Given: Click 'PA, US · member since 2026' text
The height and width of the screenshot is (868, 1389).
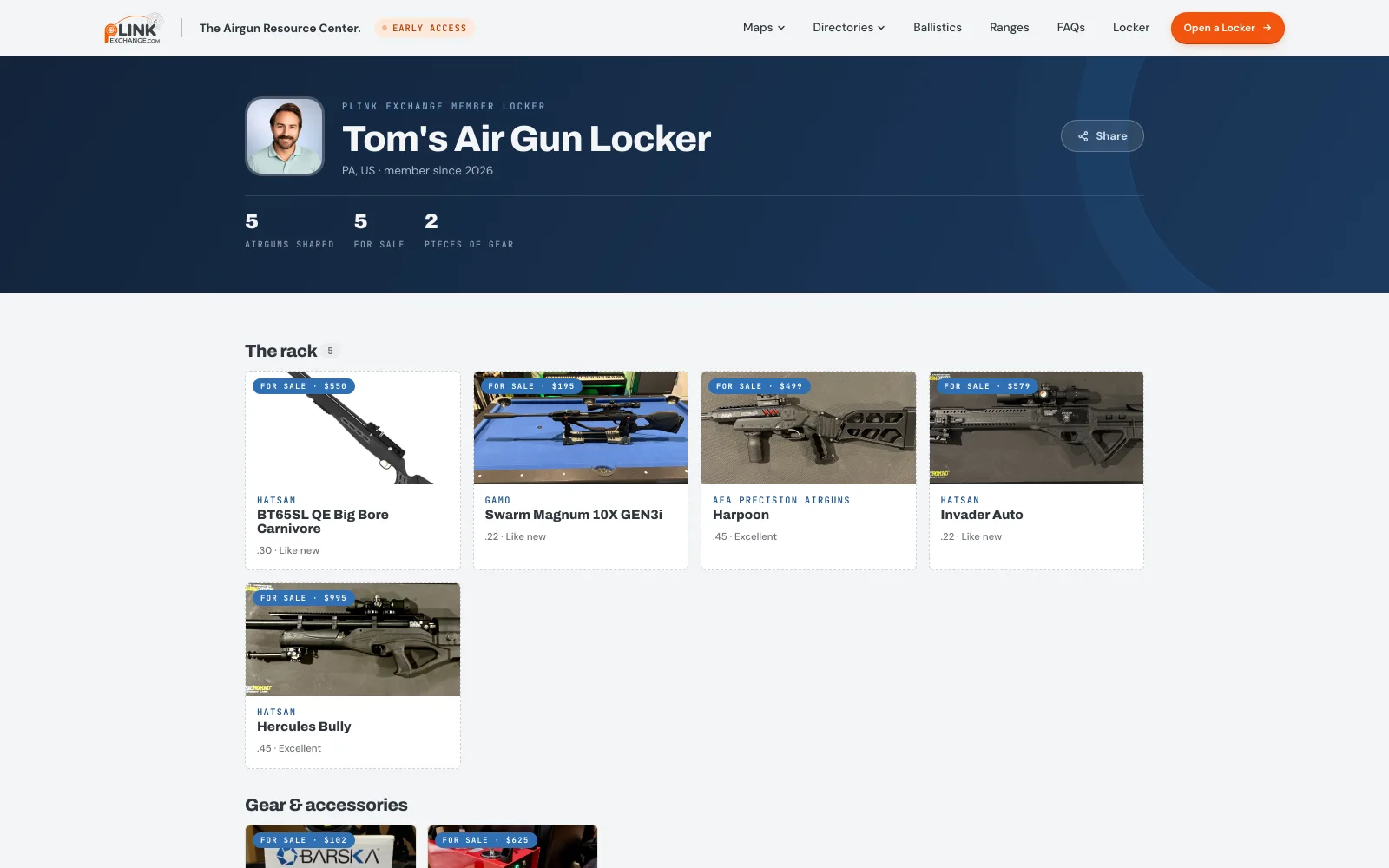Looking at the screenshot, I should 418,171.
